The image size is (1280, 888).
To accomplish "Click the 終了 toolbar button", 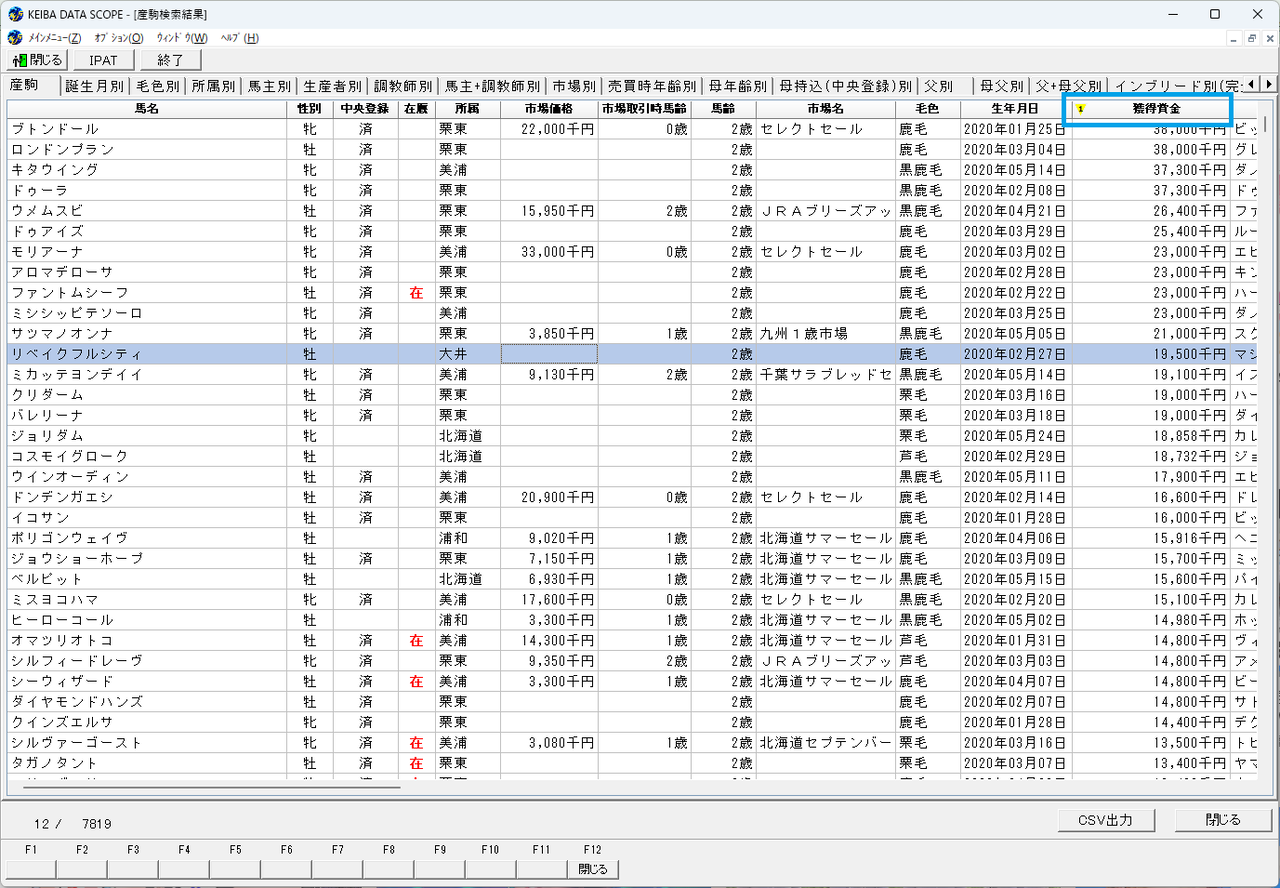I will [171, 60].
